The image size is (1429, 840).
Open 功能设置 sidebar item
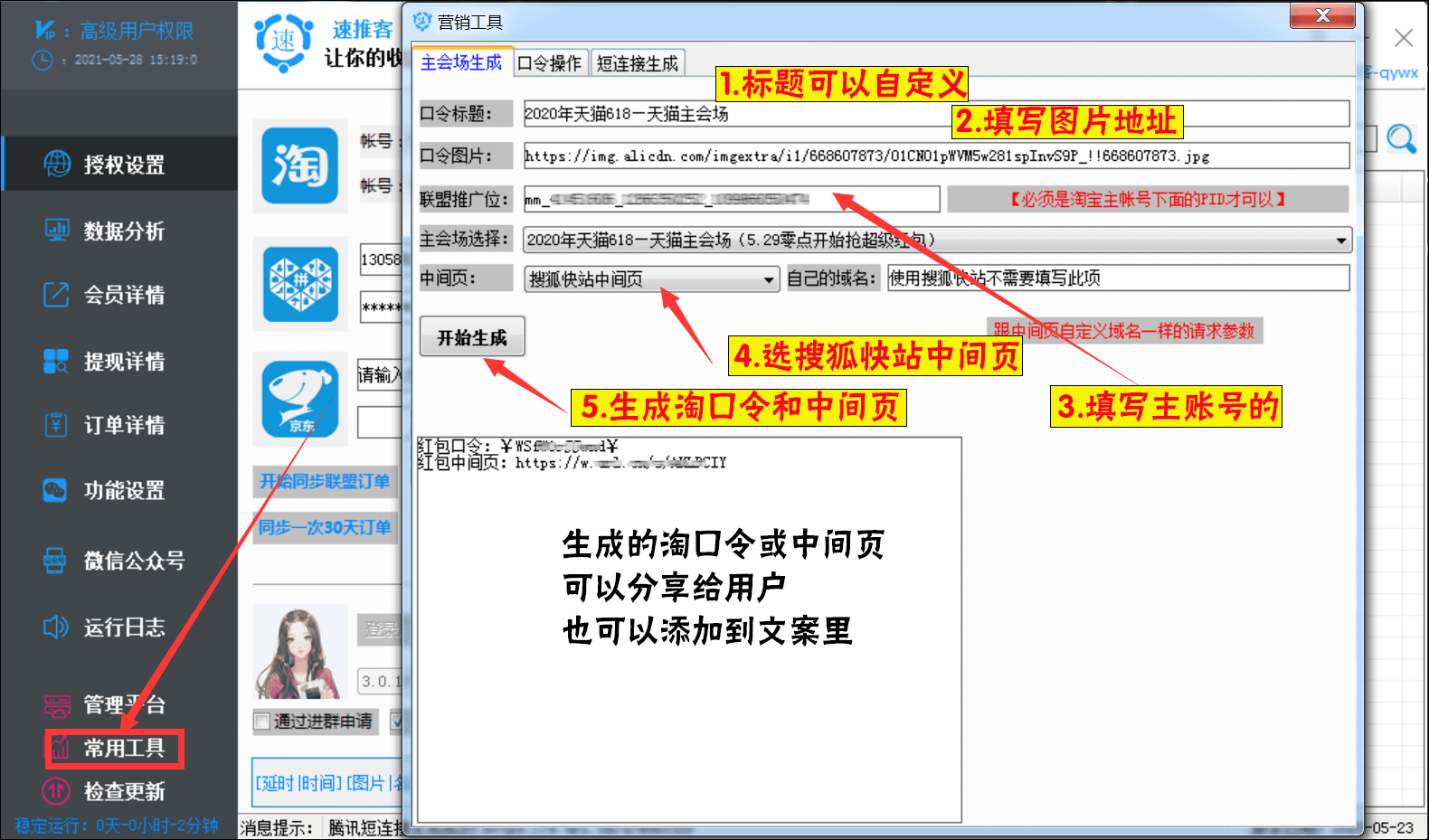(x=105, y=490)
